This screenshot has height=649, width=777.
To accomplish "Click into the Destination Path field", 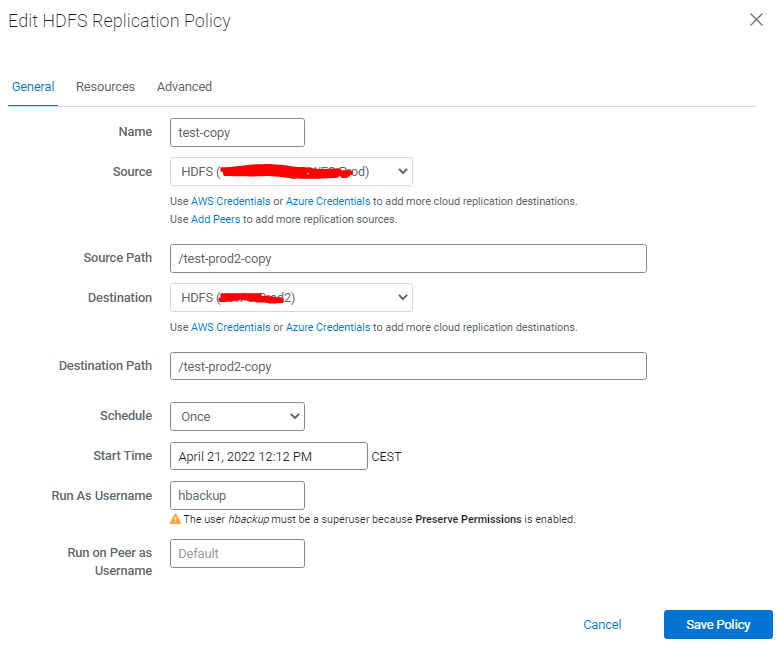I will pyautogui.click(x=408, y=366).
